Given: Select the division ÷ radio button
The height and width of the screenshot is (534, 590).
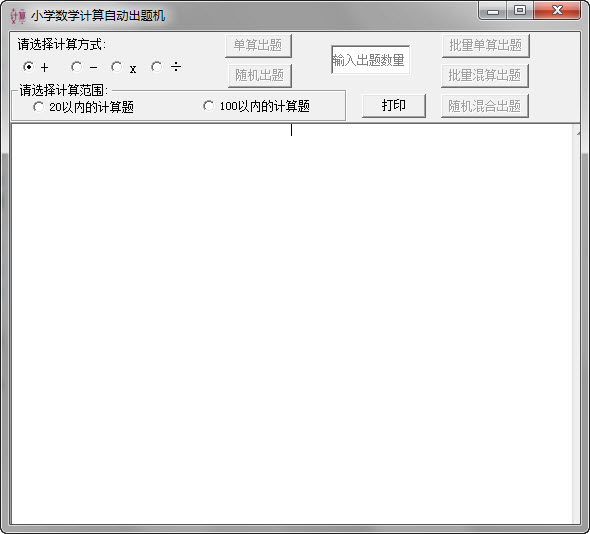Looking at the screenshot, I should (157, 67).
